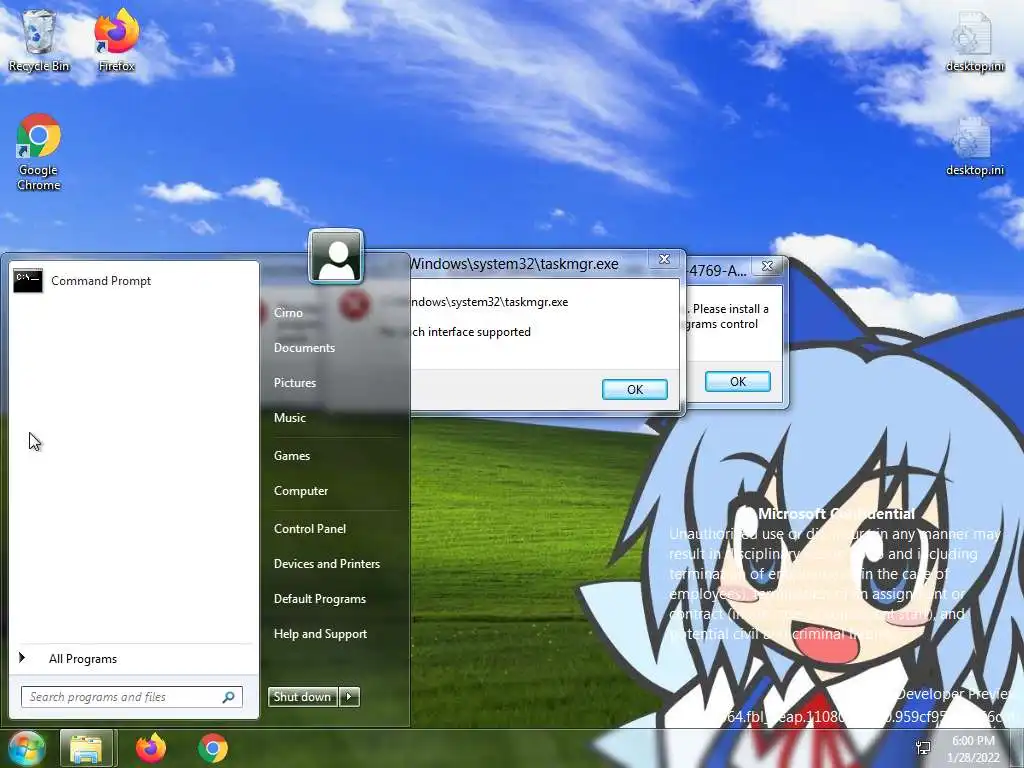1024x768 pixels.
Task: Click the taskbar clock showing 6:00 PM
Action: [x=973, y=749]
